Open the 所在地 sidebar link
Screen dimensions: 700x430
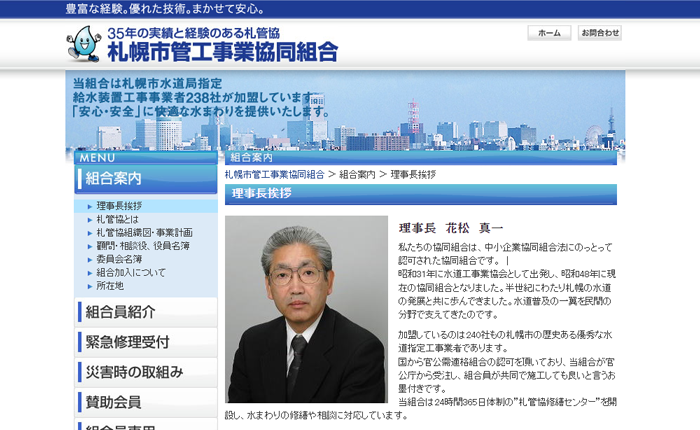[110, 285]
